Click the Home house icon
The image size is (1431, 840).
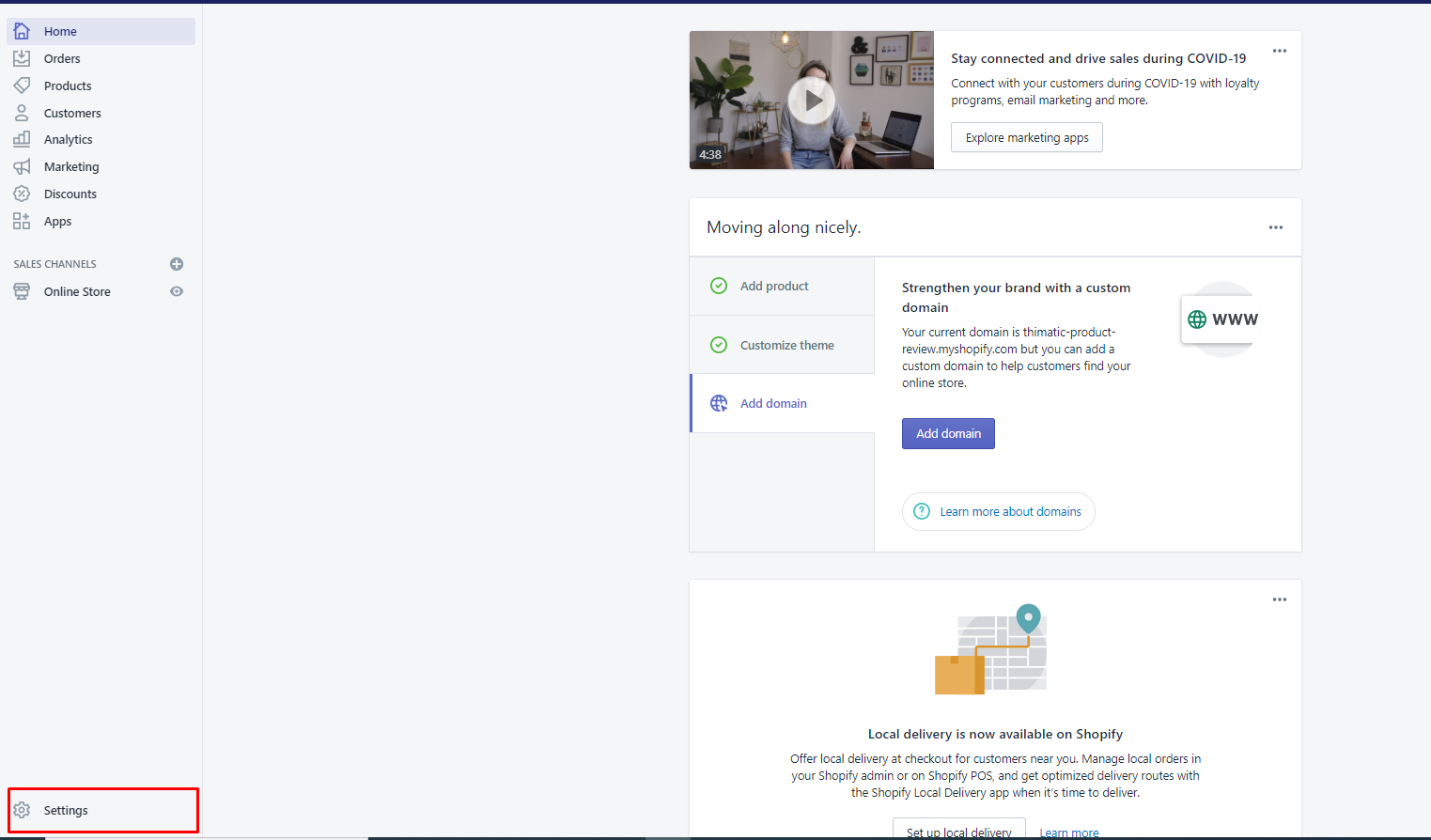(22, 31)
